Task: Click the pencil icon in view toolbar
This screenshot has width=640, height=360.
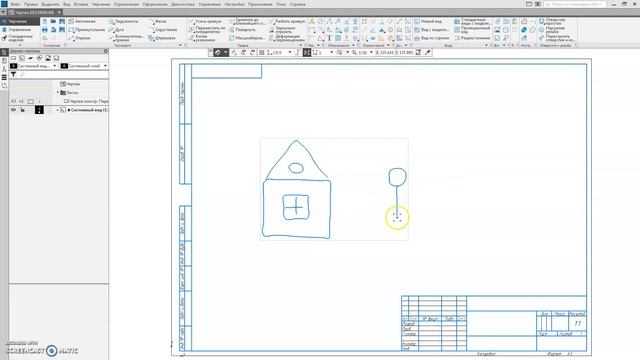Action: 428,52
